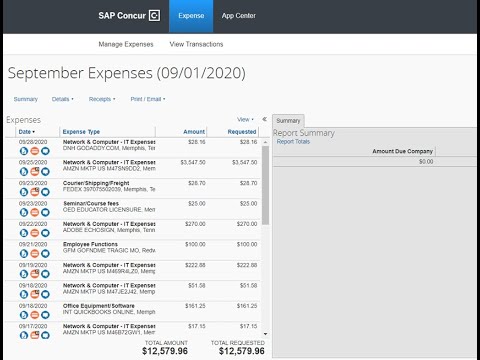Open the View dropdown above expense list
480x360 pixels.
(x=245, y=119)
